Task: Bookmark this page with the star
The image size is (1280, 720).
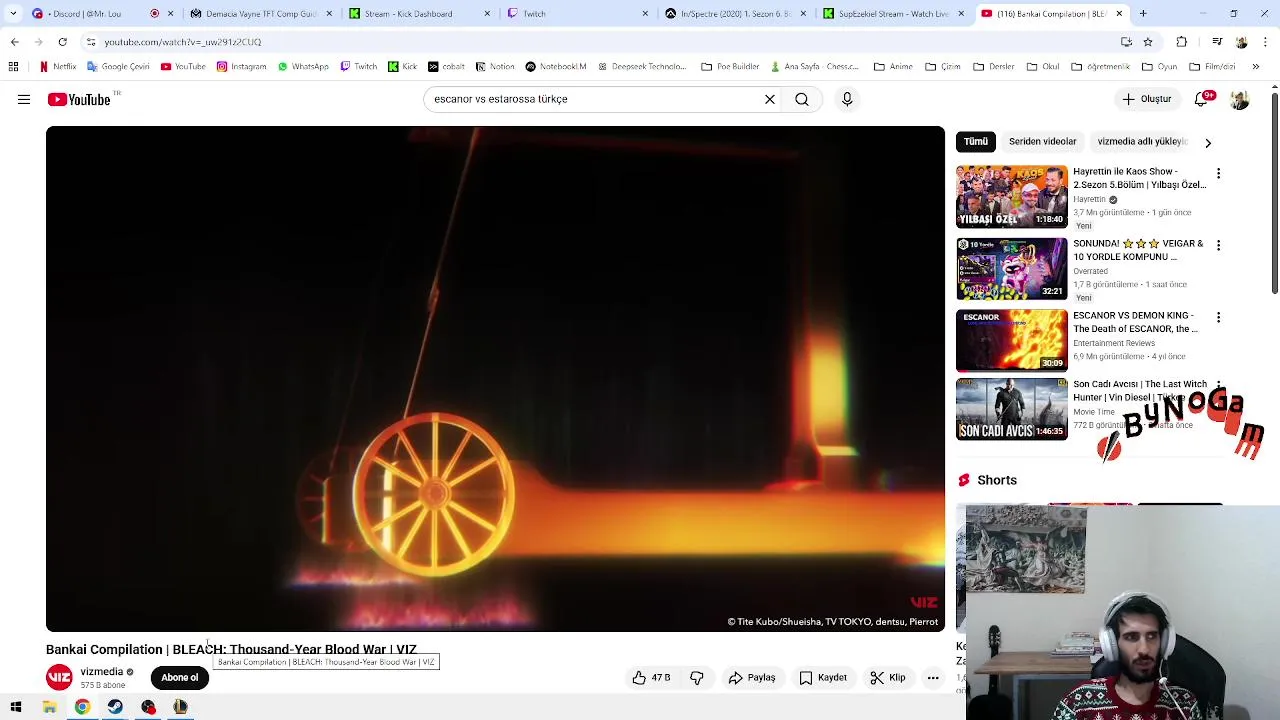Action: pyautogui.click(x=1148, y=42)
